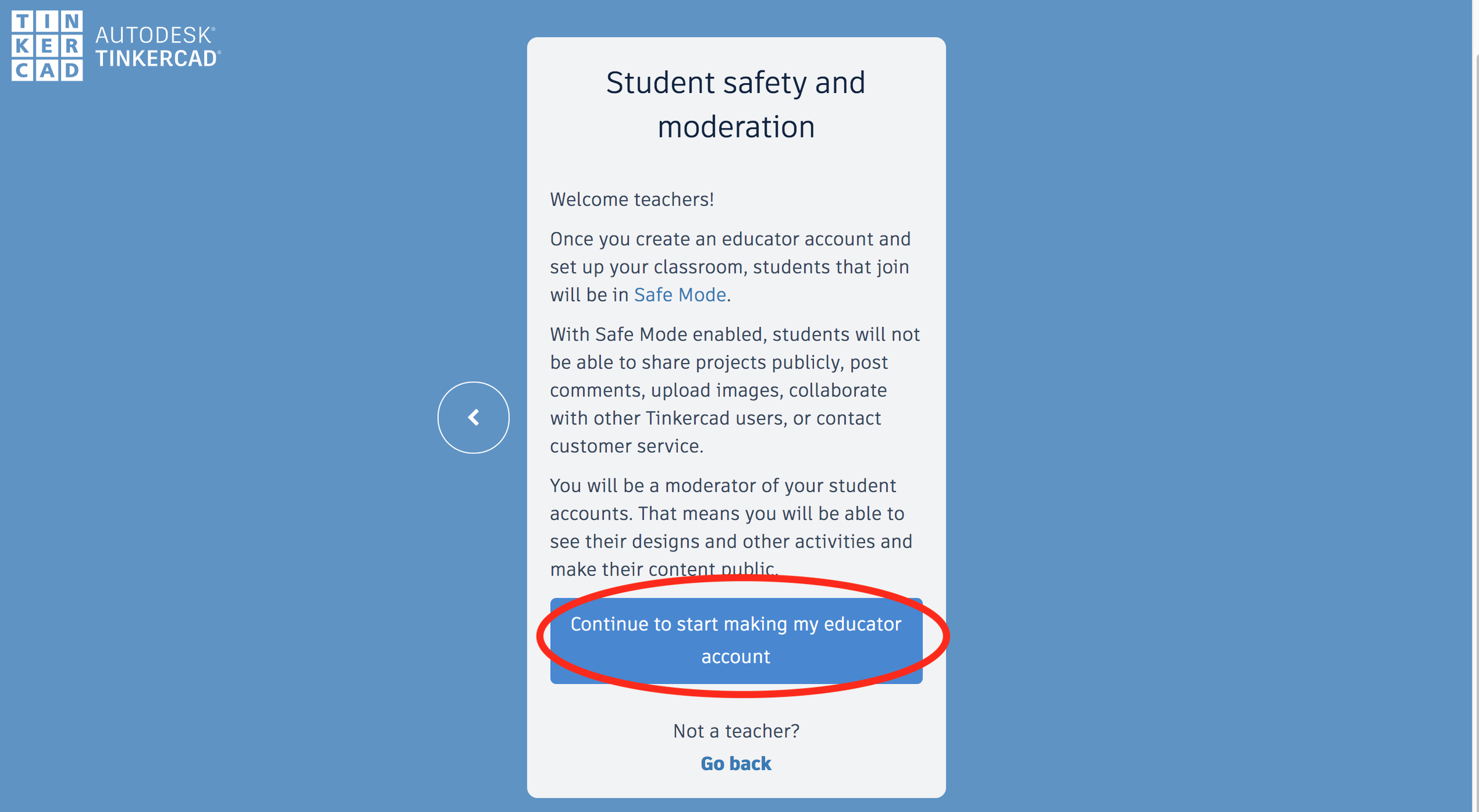Screen dimensions: 1479x812
Task: Open the Safe Mode link
Action: click(680, 295)
